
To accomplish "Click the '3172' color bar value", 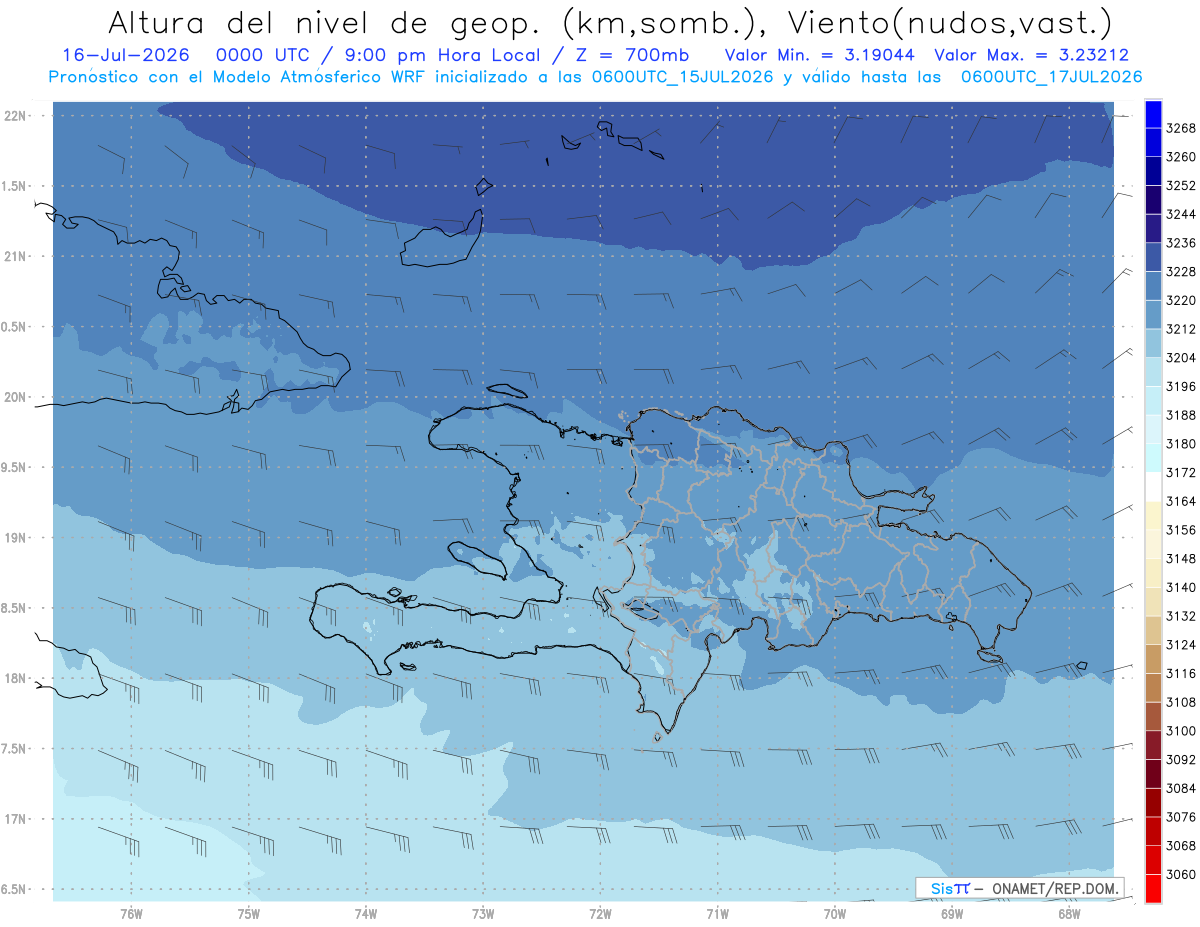I will tap(1181, 473).
